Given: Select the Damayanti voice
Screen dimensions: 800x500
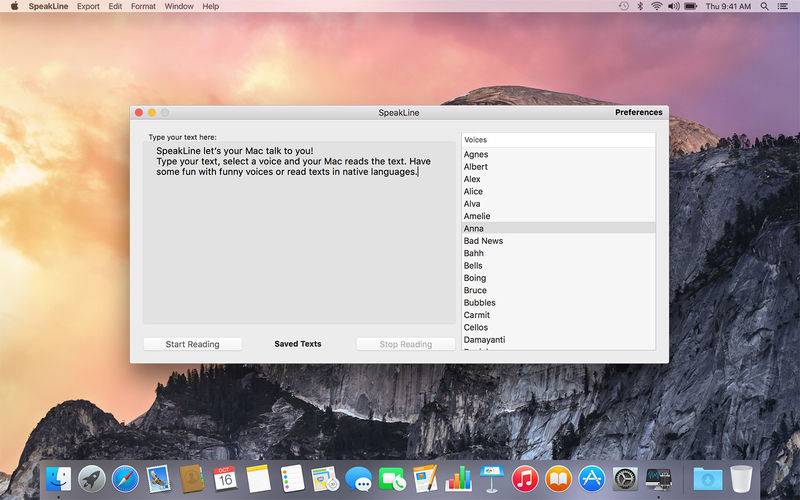Looking at the screenshot, I should (x=559, y=339).
